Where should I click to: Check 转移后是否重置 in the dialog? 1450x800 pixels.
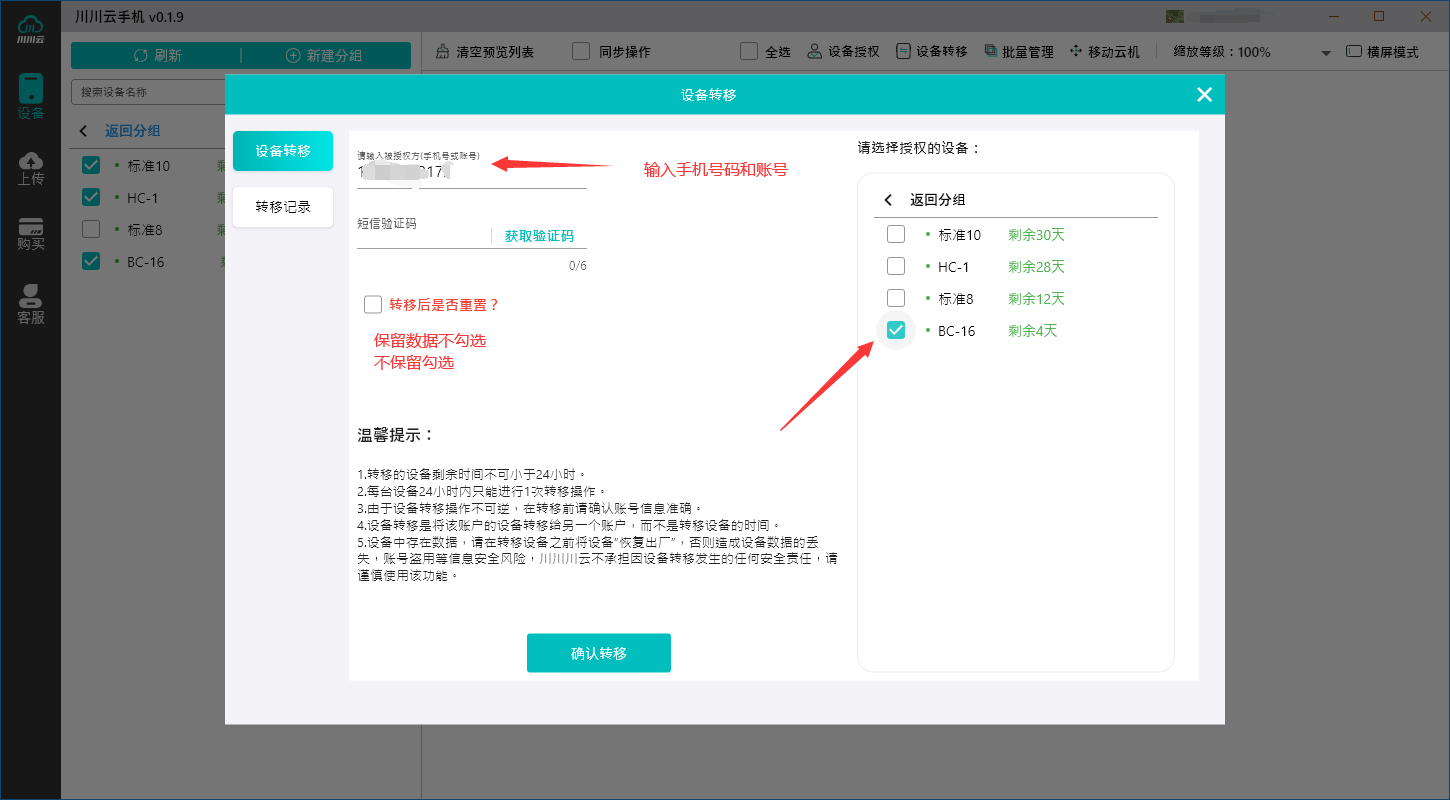pos(373,304)
